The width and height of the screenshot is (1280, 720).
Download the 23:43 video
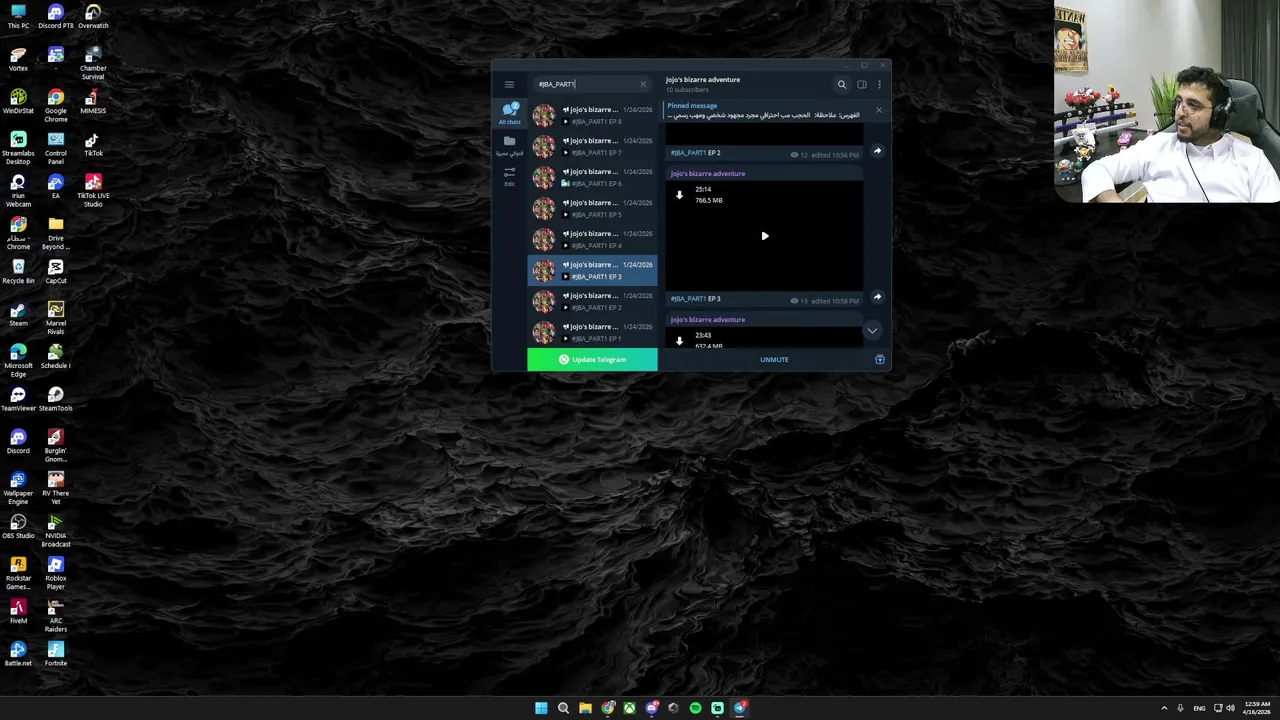point(679,341)
